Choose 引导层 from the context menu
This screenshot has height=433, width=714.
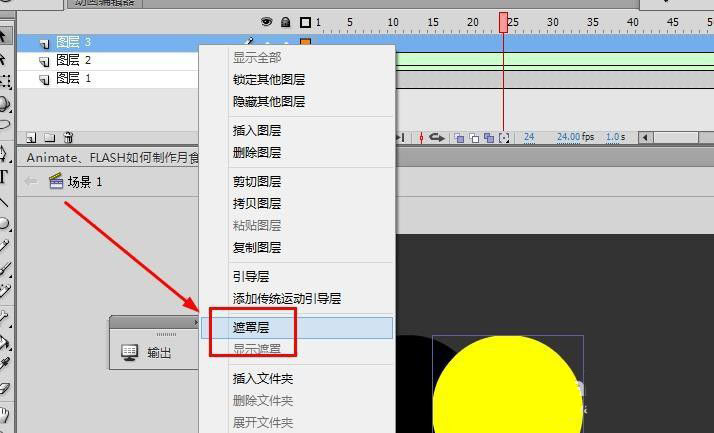251,276
